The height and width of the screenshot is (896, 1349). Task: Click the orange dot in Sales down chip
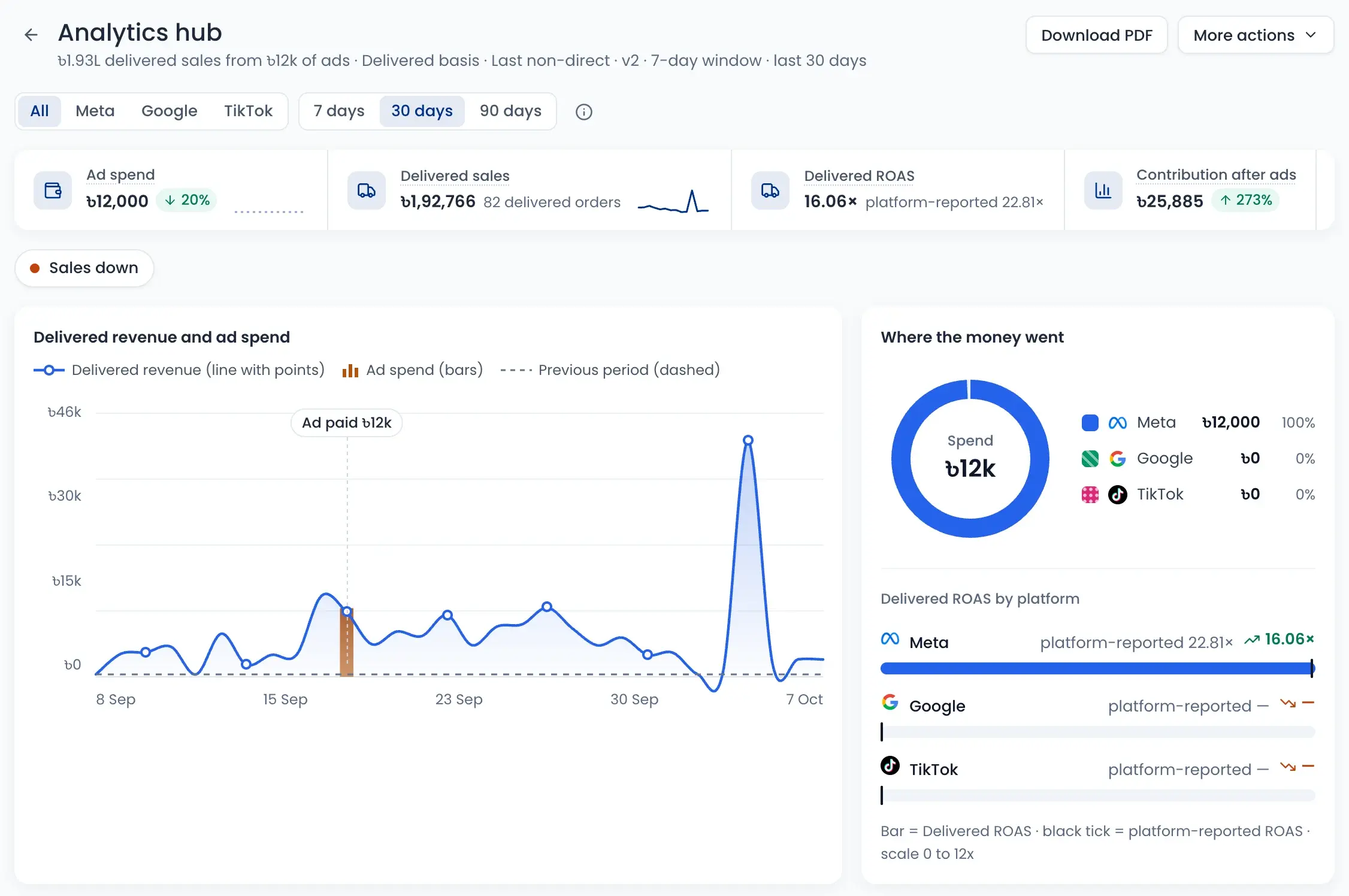[x=35, y=268]
